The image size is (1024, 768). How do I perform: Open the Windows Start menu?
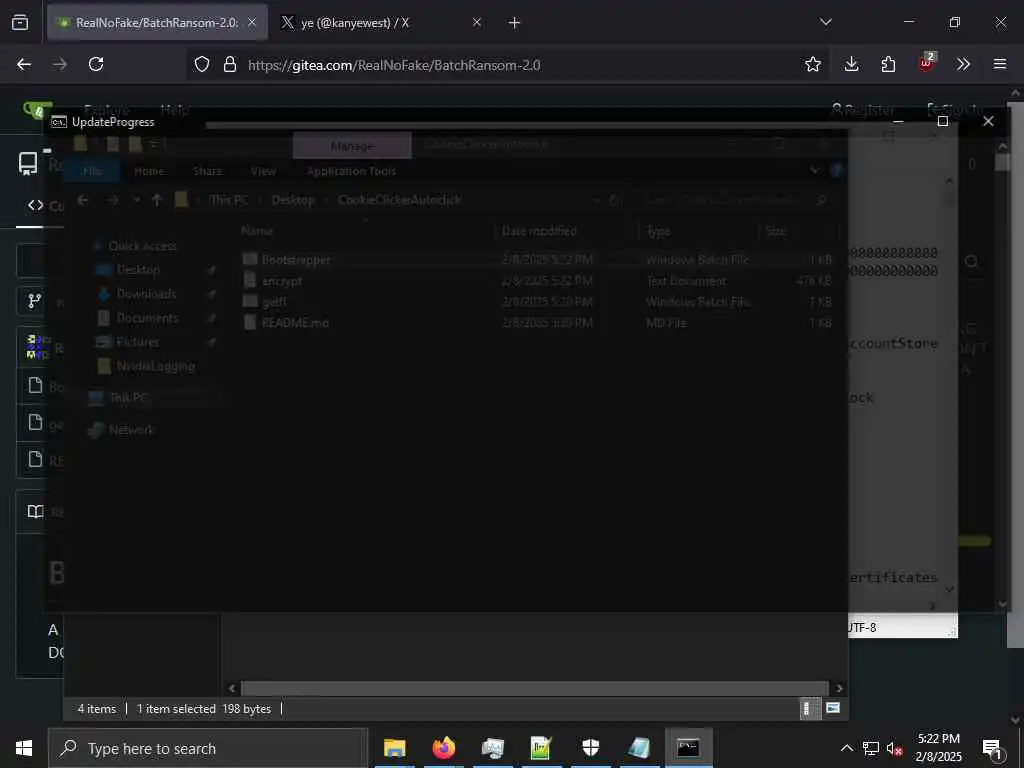[x=24, y=748]
